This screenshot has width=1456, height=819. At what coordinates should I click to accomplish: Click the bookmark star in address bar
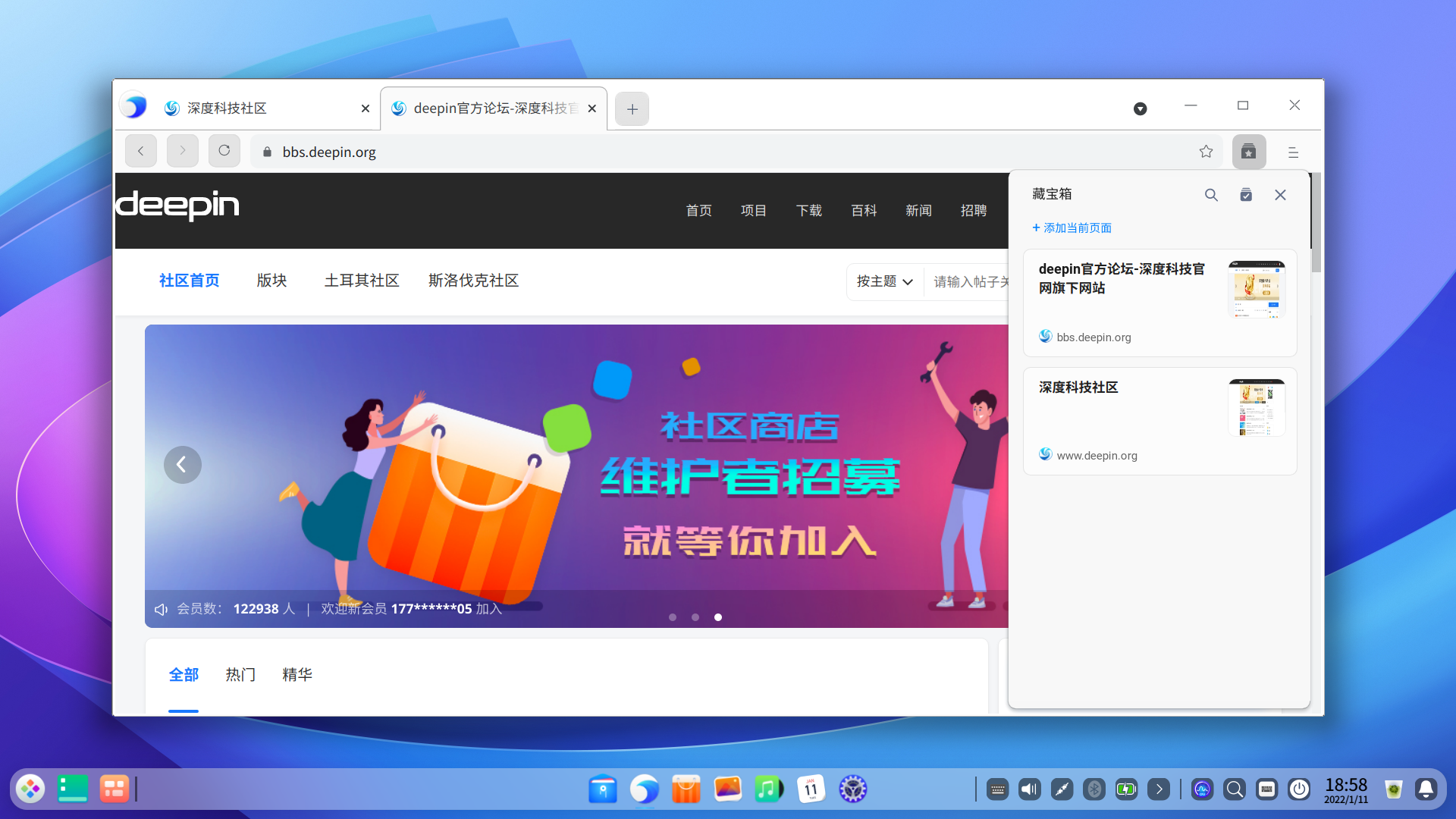1206,152
